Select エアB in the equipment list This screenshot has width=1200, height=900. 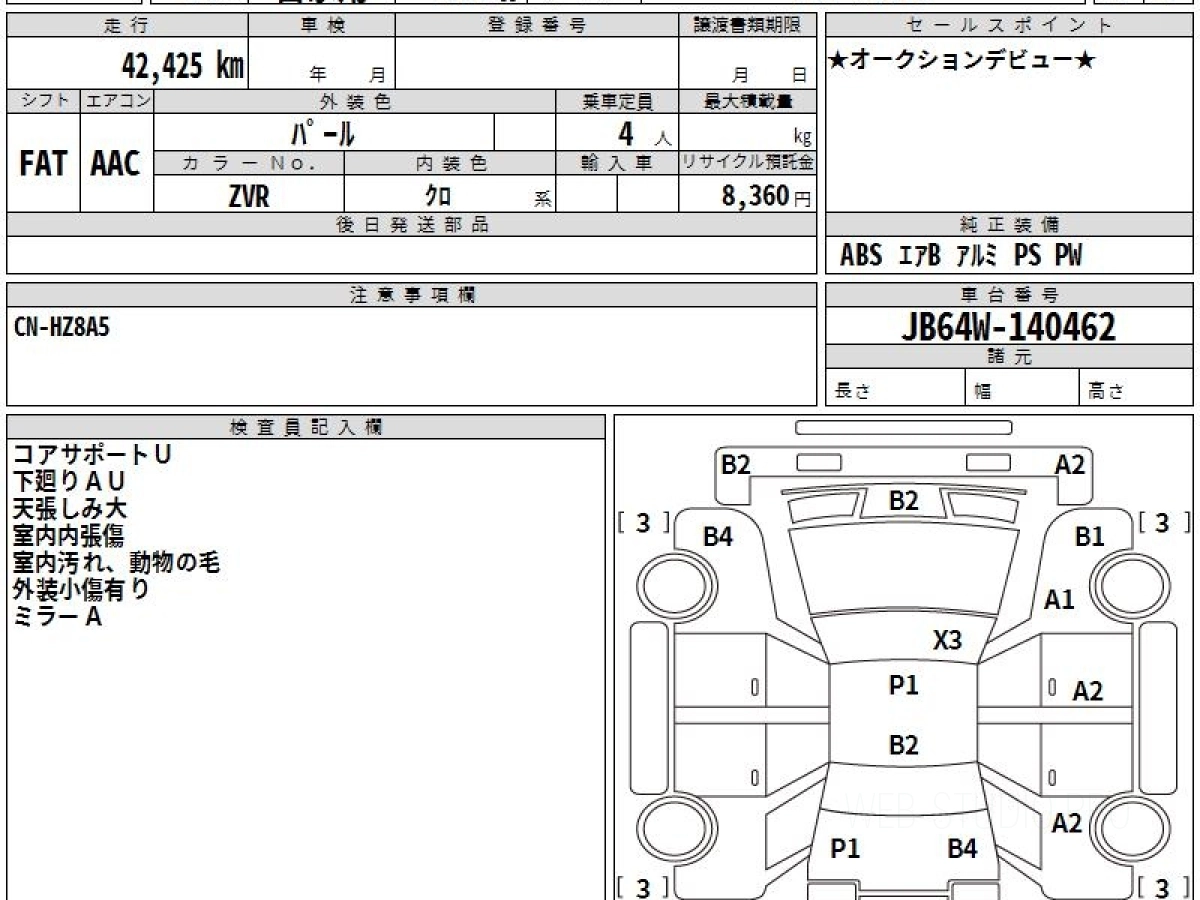(920, 256)
